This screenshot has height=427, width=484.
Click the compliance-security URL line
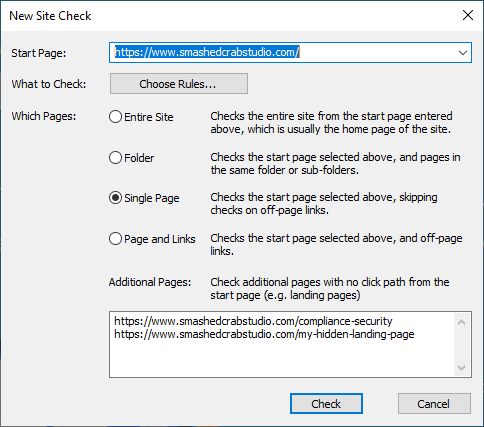coord(253,321)
